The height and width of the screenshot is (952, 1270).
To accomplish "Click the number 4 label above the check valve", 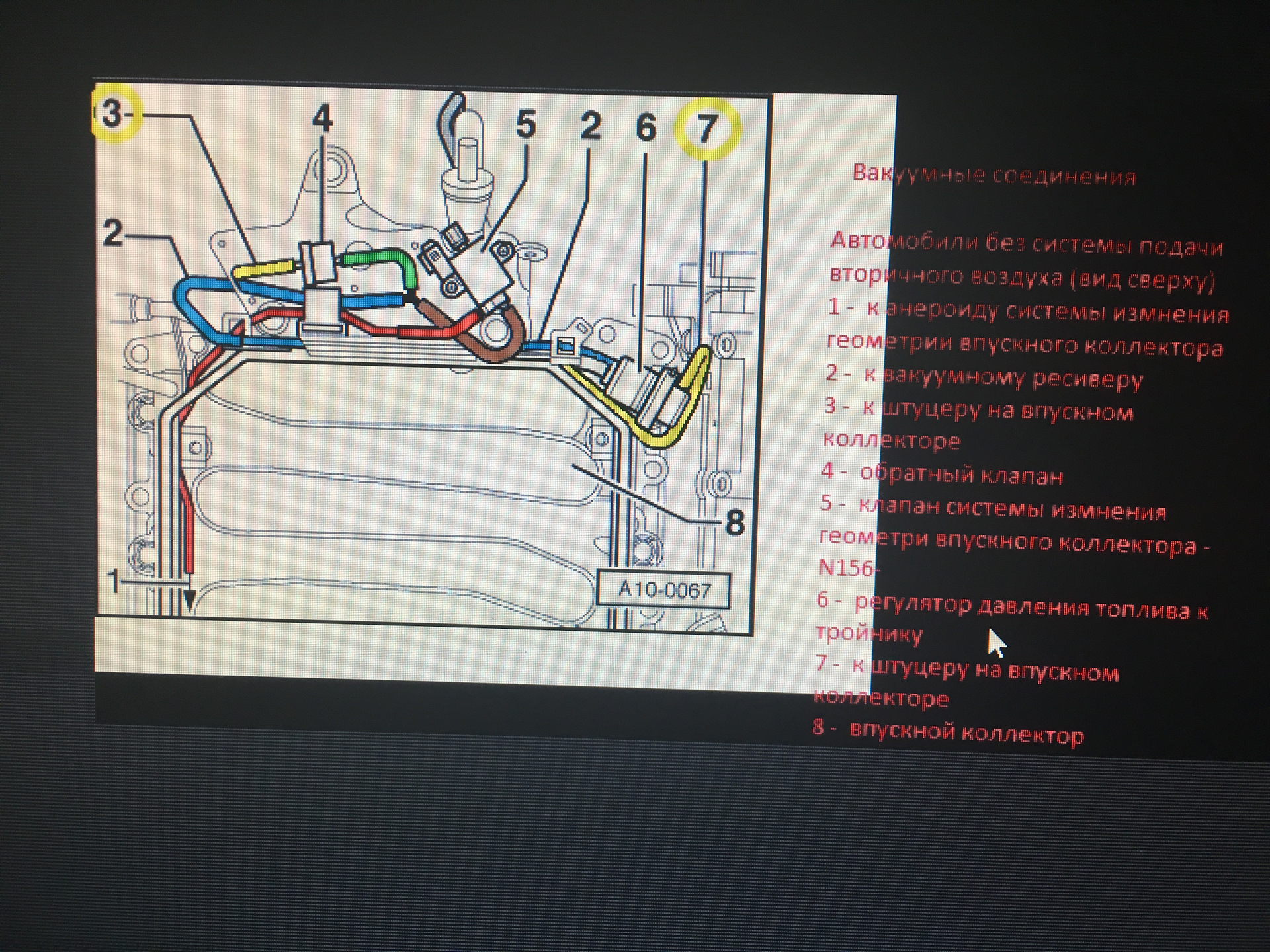I will 321,119.
